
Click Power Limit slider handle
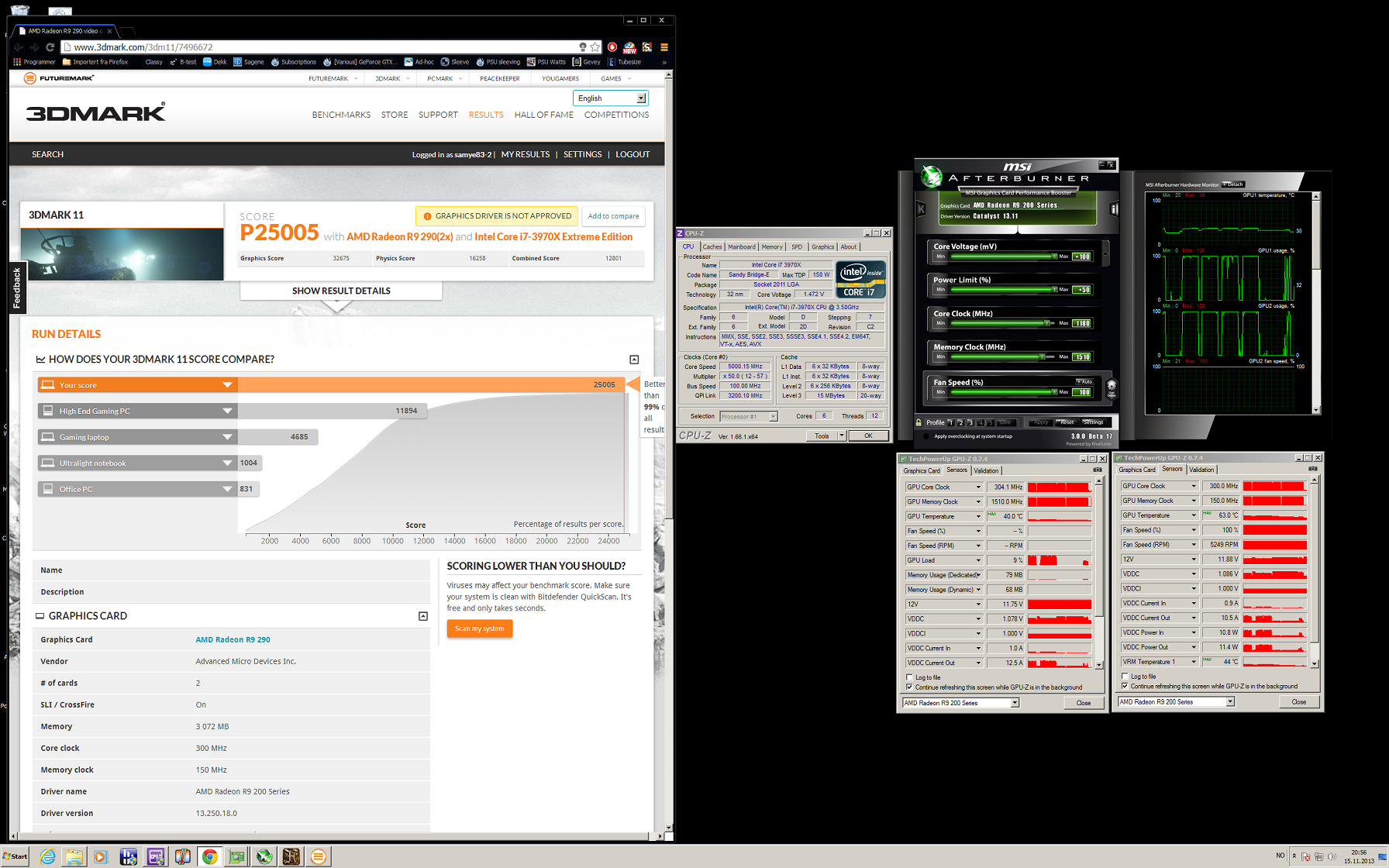click(1054, 290)
